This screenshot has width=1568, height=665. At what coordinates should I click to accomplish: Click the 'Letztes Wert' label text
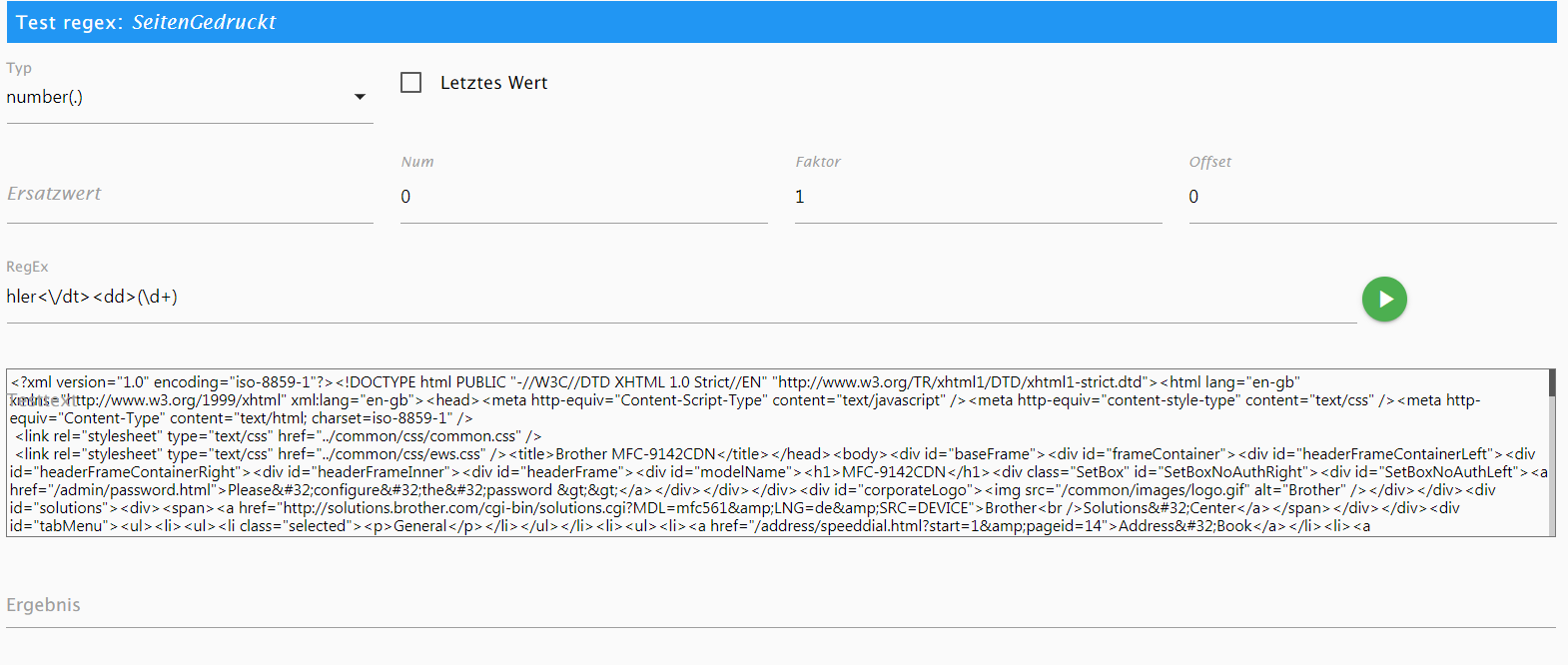pyautogui.click(x=494, y=83)
